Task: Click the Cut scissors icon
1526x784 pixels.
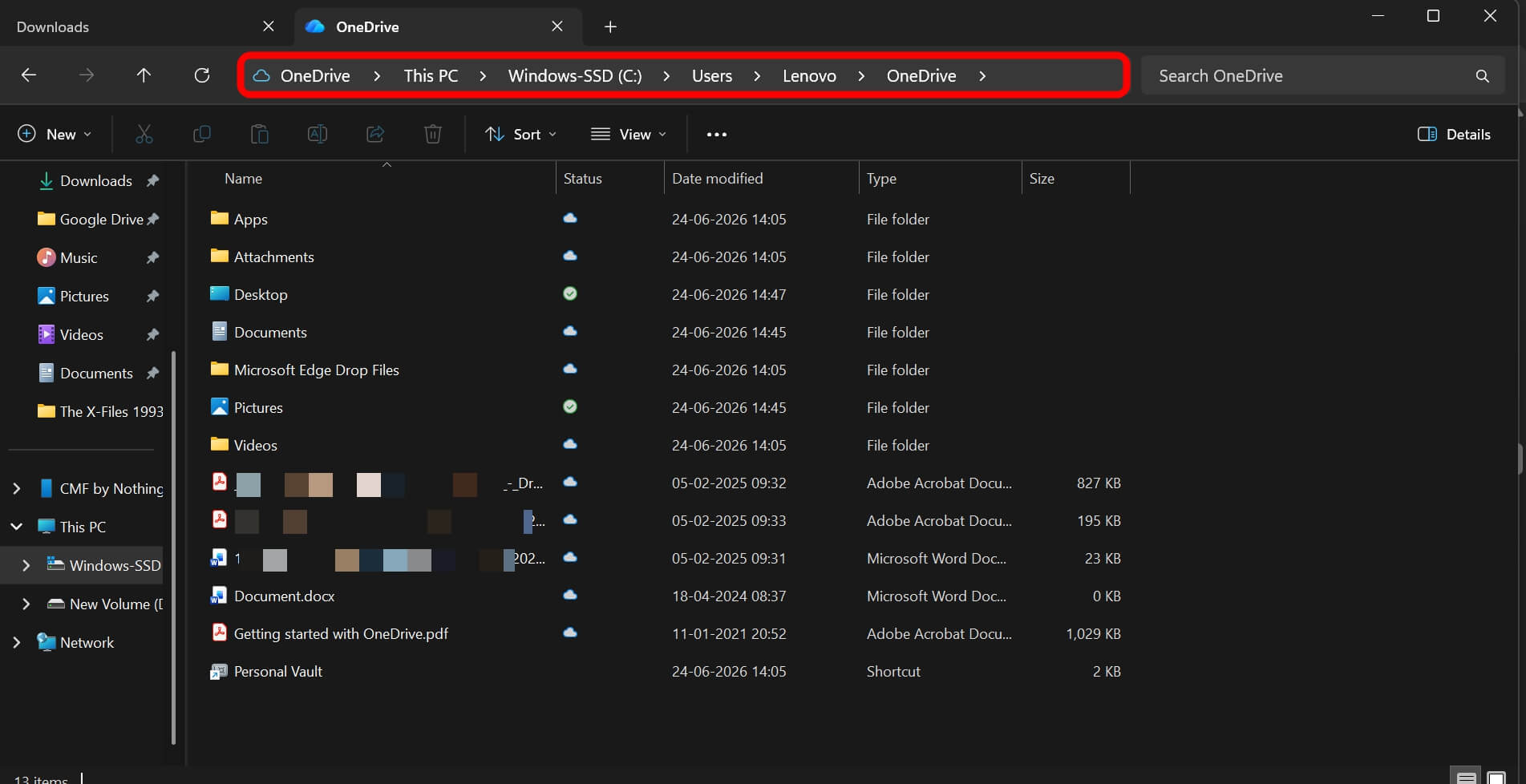Action: click(144, 135)
